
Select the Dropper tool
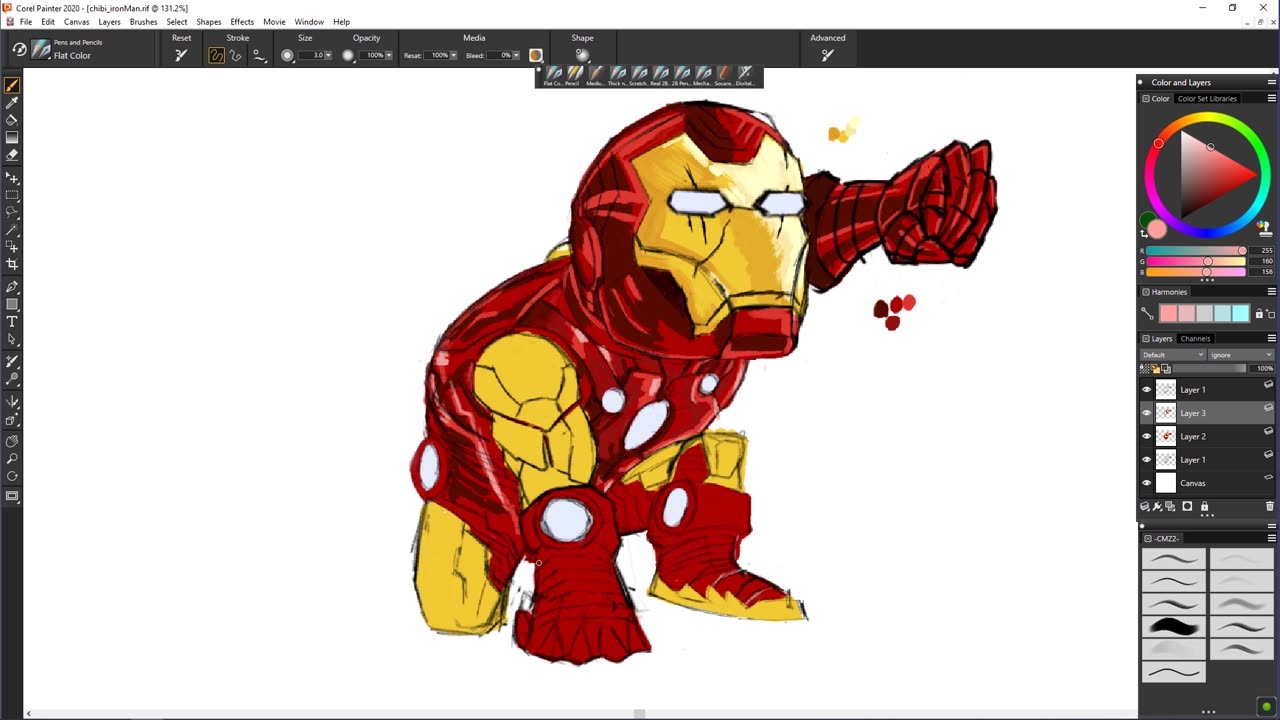point(12,102)
